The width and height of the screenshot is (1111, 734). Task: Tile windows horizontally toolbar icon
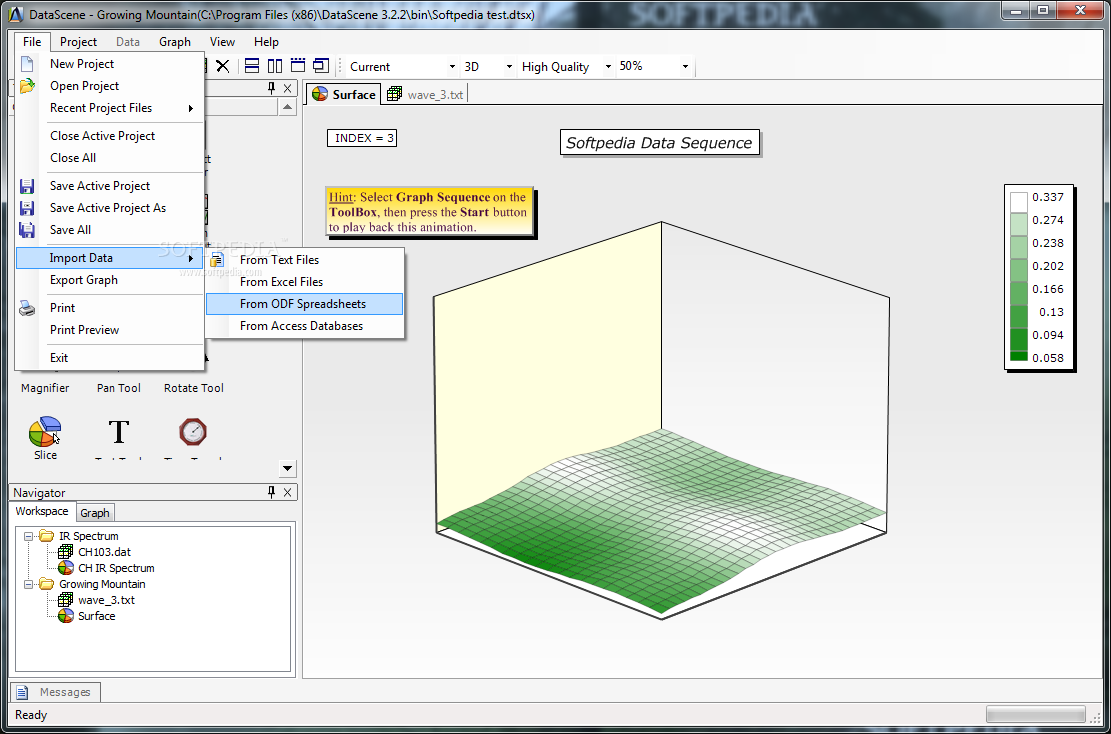point(252,66)
